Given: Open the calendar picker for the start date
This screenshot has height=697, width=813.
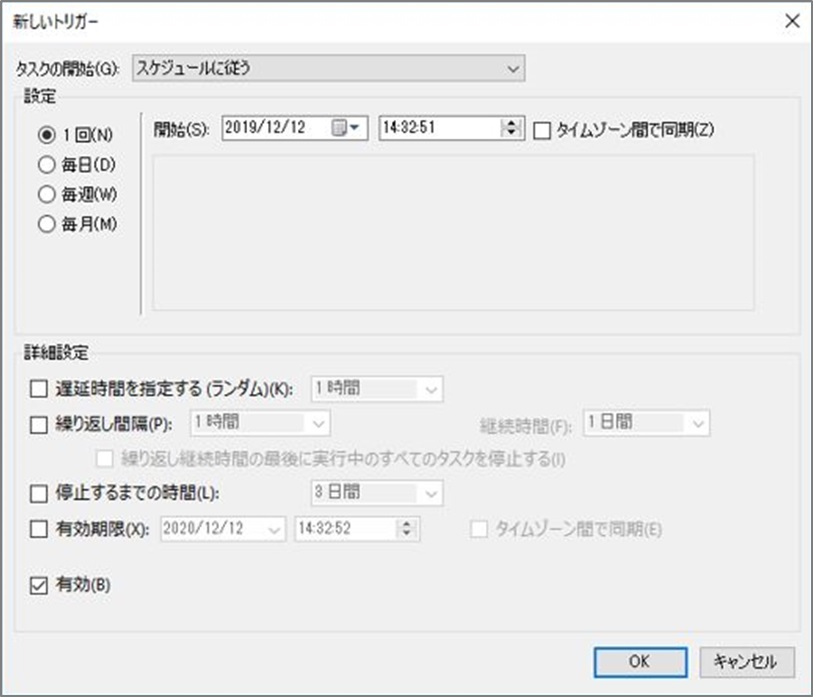Looking at the screenshot, I should (x=345, y=128).
